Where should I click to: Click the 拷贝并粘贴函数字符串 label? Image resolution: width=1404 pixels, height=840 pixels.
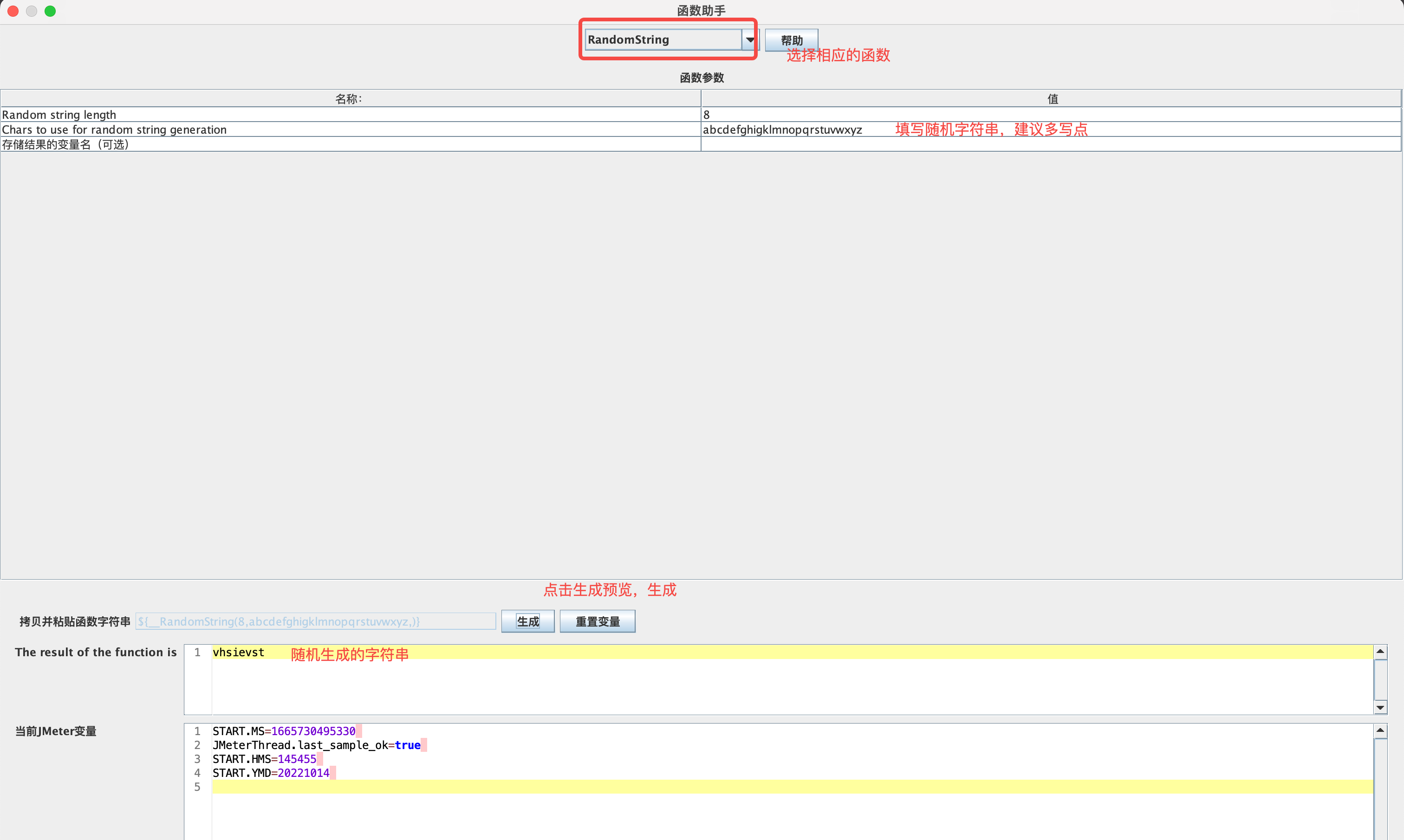[75, 621]
